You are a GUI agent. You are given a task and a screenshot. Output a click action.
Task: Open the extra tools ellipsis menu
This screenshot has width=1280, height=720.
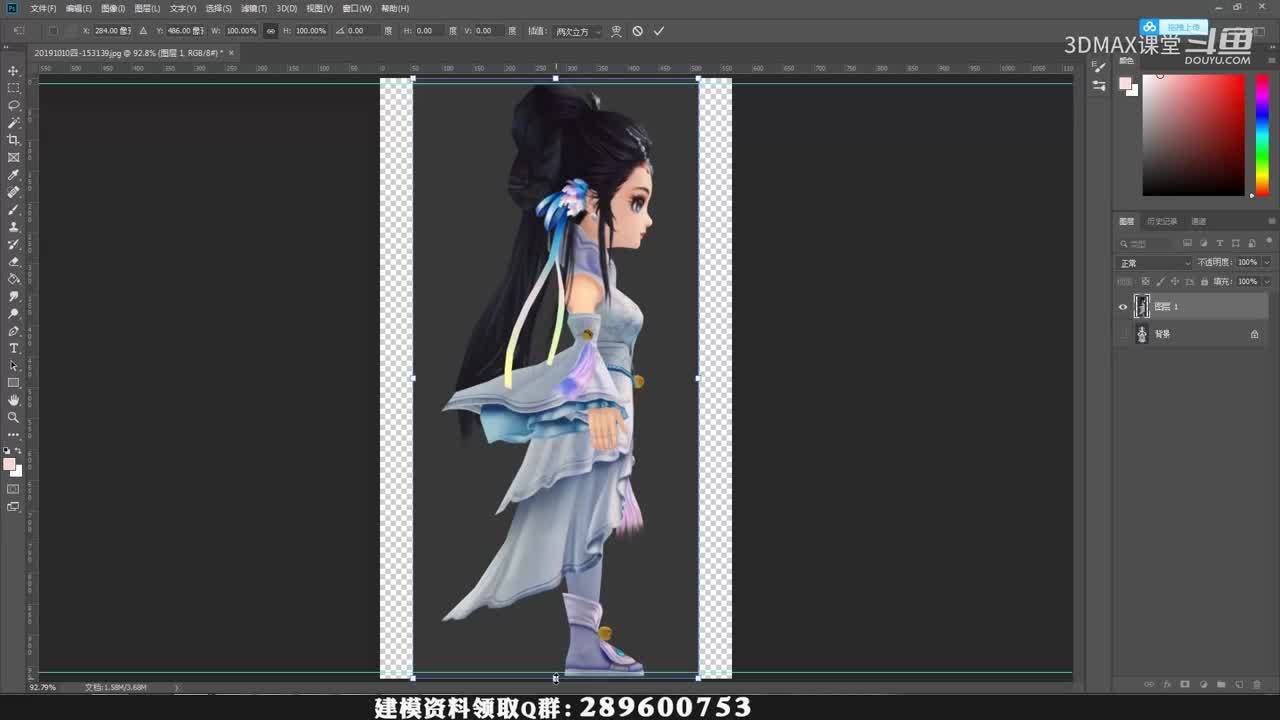[x=13, y=435]
